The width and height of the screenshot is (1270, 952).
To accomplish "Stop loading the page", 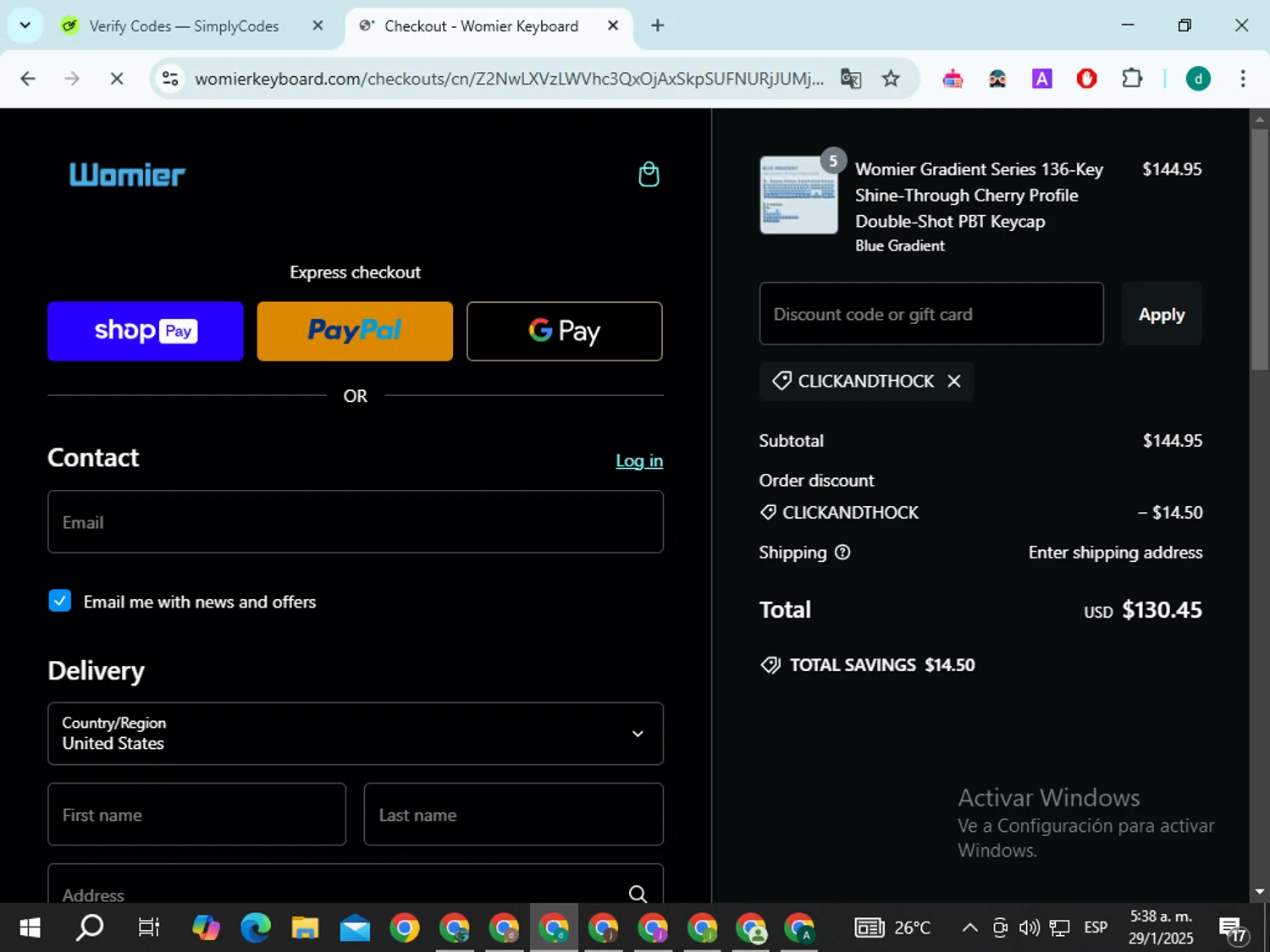I will point(117,79).
